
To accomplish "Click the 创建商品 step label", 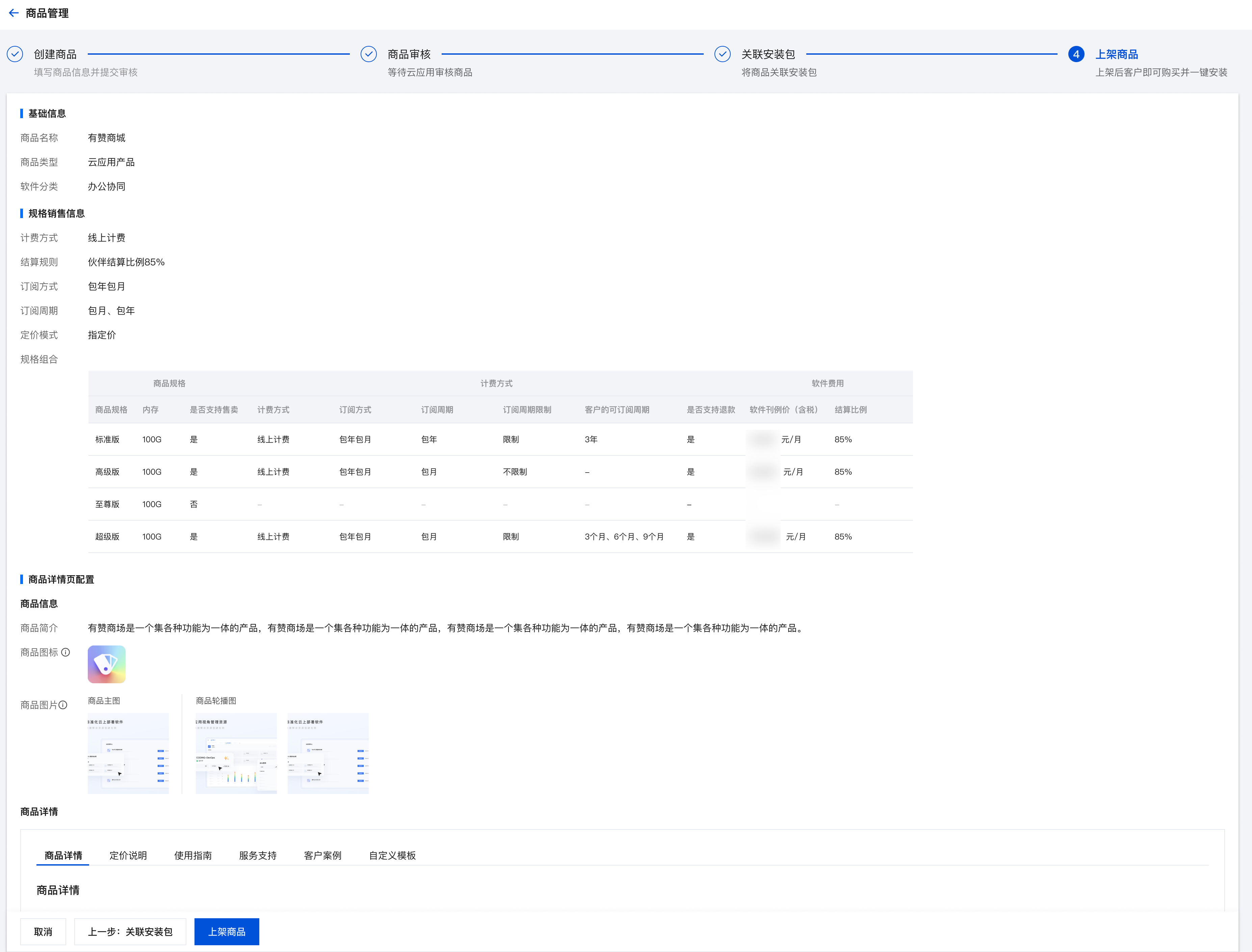I will (x=55, y=54).
